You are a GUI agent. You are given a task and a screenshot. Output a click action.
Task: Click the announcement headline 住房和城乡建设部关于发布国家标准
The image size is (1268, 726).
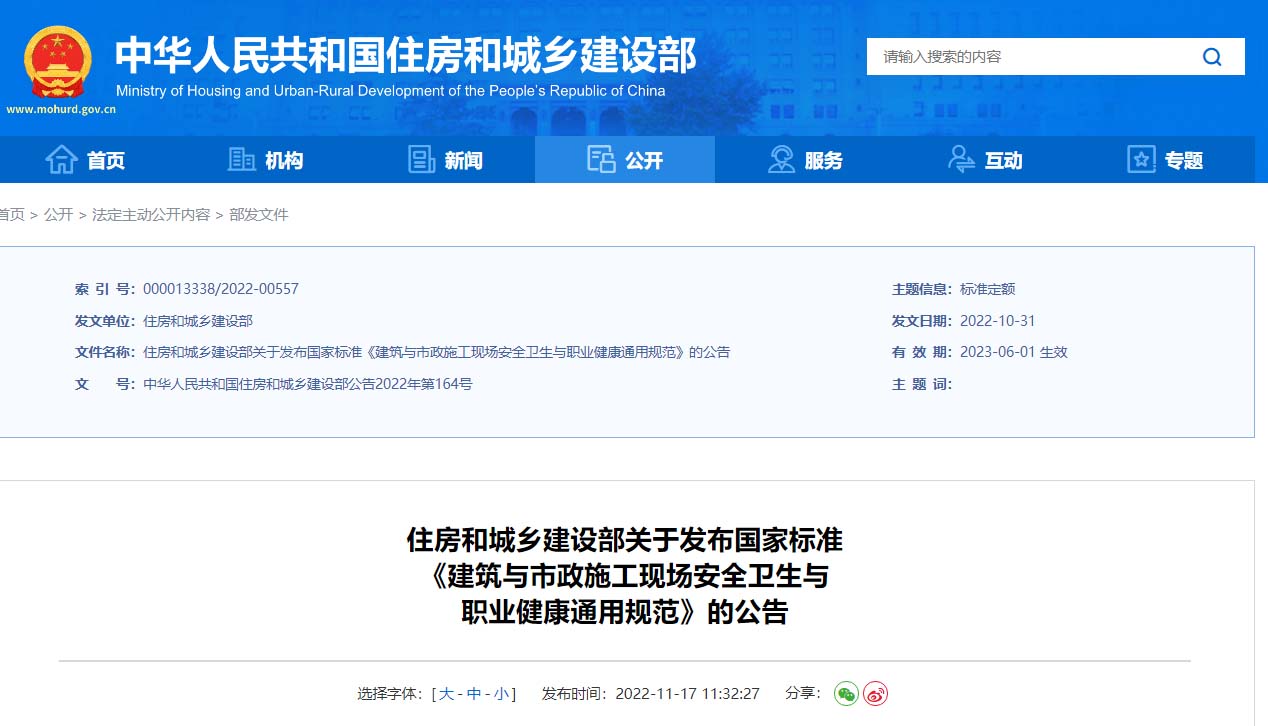[625, 541]
